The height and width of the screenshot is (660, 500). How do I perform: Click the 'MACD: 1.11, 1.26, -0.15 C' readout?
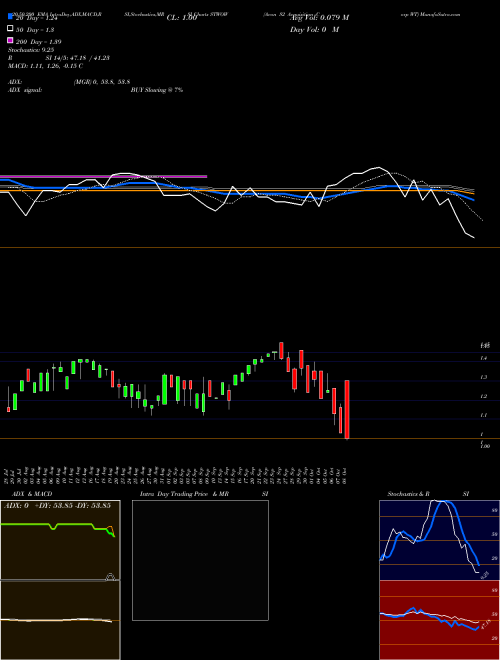tap(45, 66)
